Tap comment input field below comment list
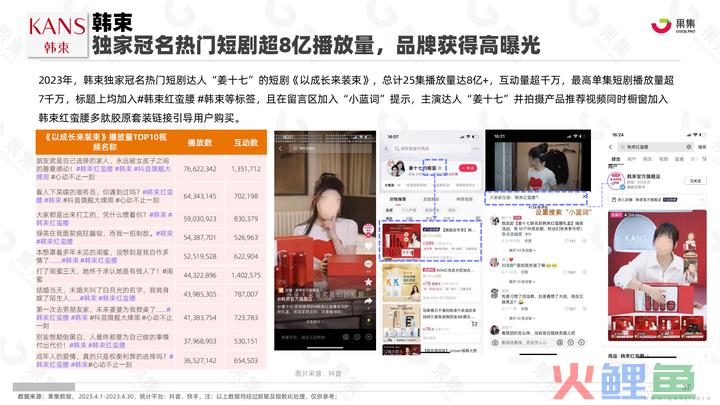 (x=523, y=343)
